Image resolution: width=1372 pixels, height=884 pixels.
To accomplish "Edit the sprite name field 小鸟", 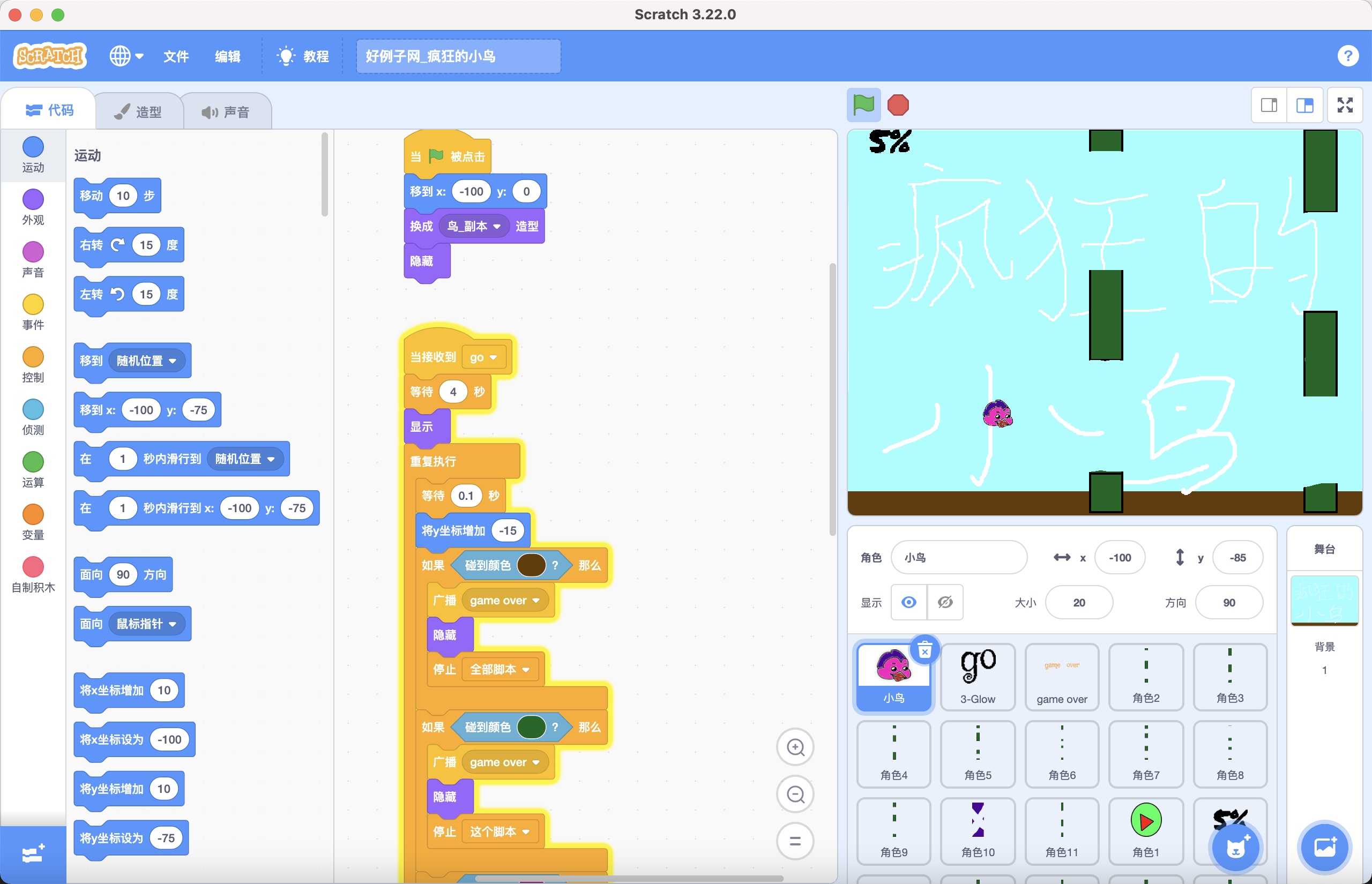I will (x=959, y=557).
